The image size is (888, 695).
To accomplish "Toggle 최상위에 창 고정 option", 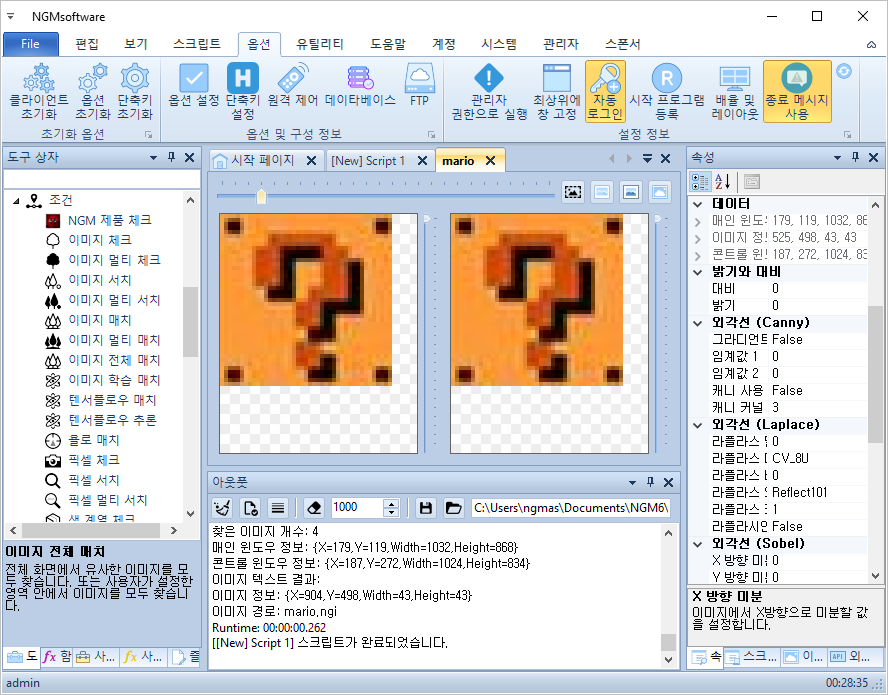I will tap(557, 91).
